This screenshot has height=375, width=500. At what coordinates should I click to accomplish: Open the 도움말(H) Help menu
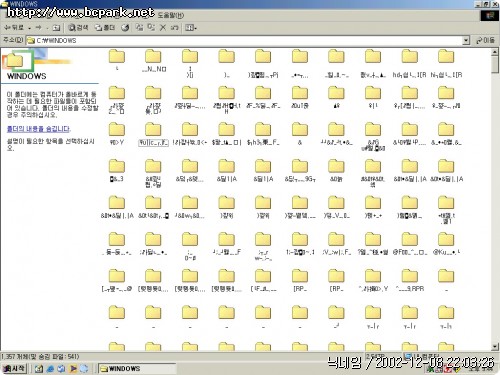pos(171,15)
